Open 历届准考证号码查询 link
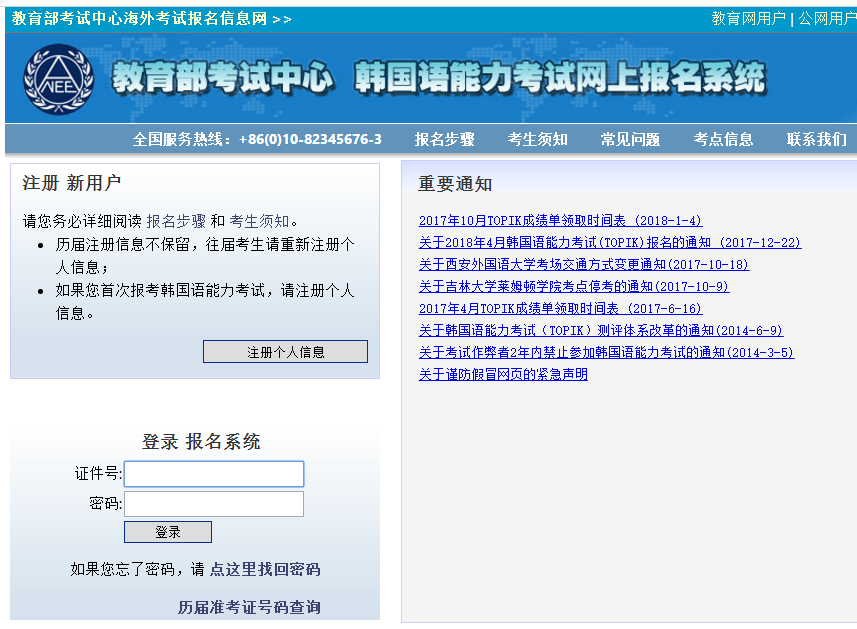 pos(249,607)
